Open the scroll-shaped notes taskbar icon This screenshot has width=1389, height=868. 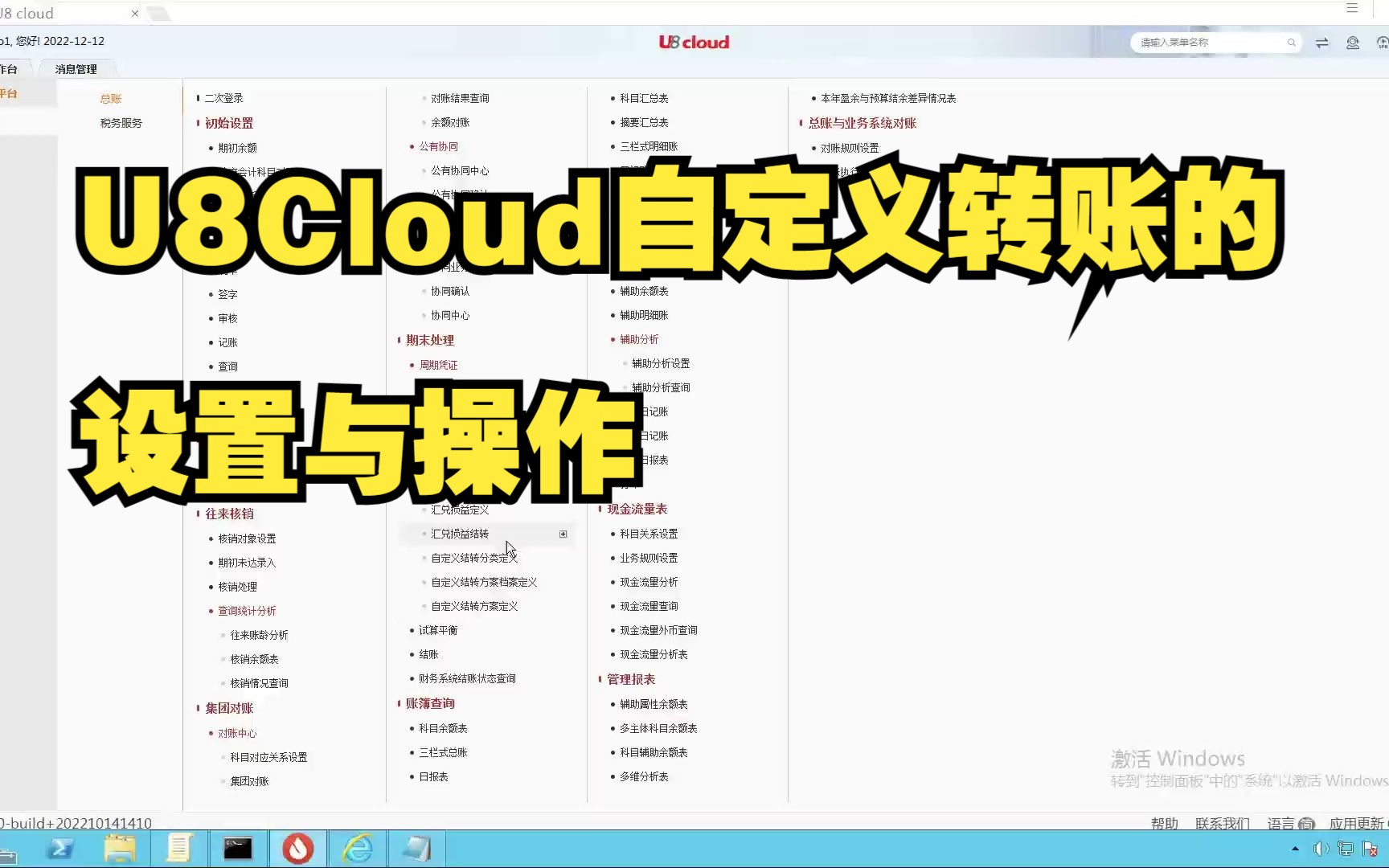(178, 849)
